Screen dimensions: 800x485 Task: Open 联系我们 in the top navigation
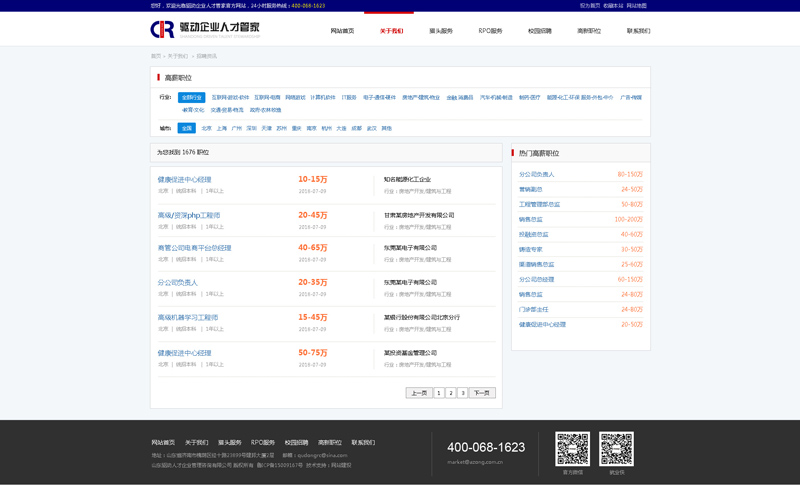point(638,31)
